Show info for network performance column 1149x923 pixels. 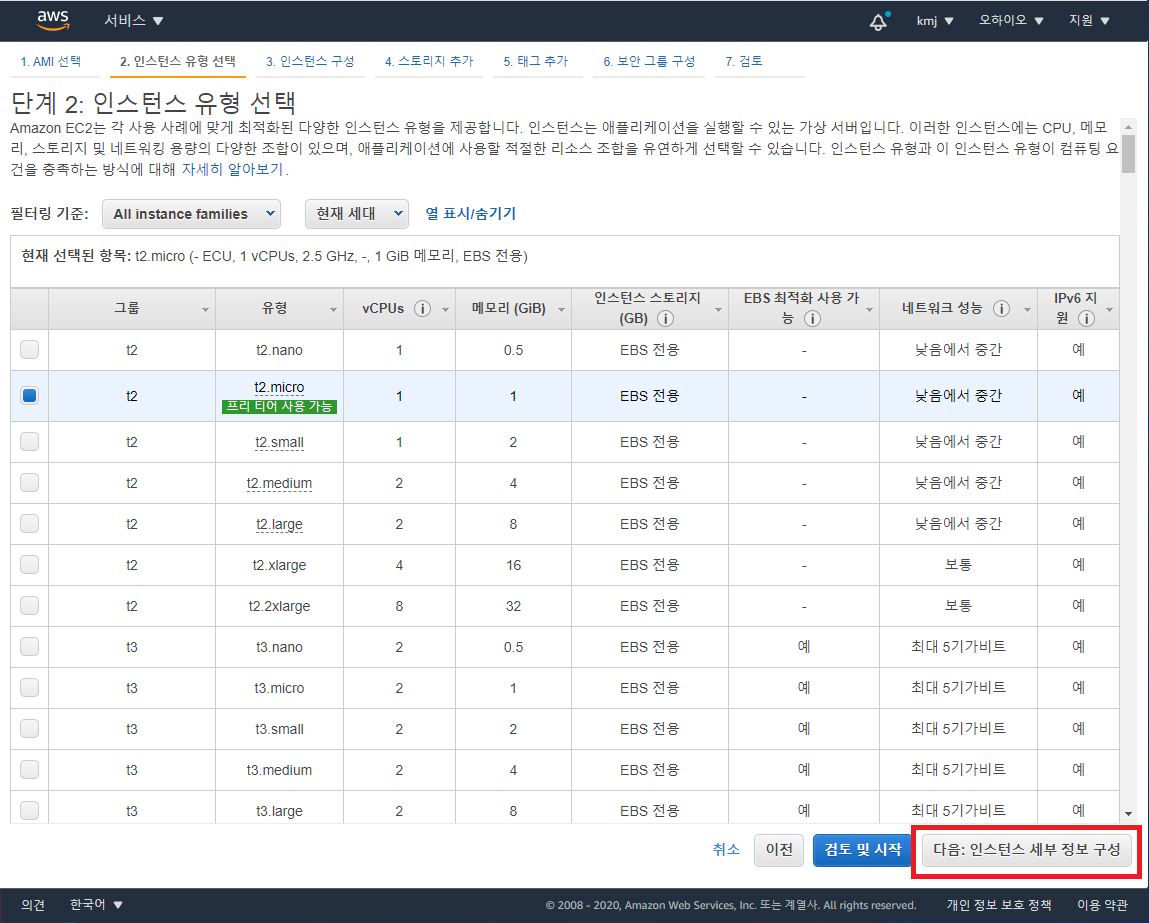[1001, 308]
